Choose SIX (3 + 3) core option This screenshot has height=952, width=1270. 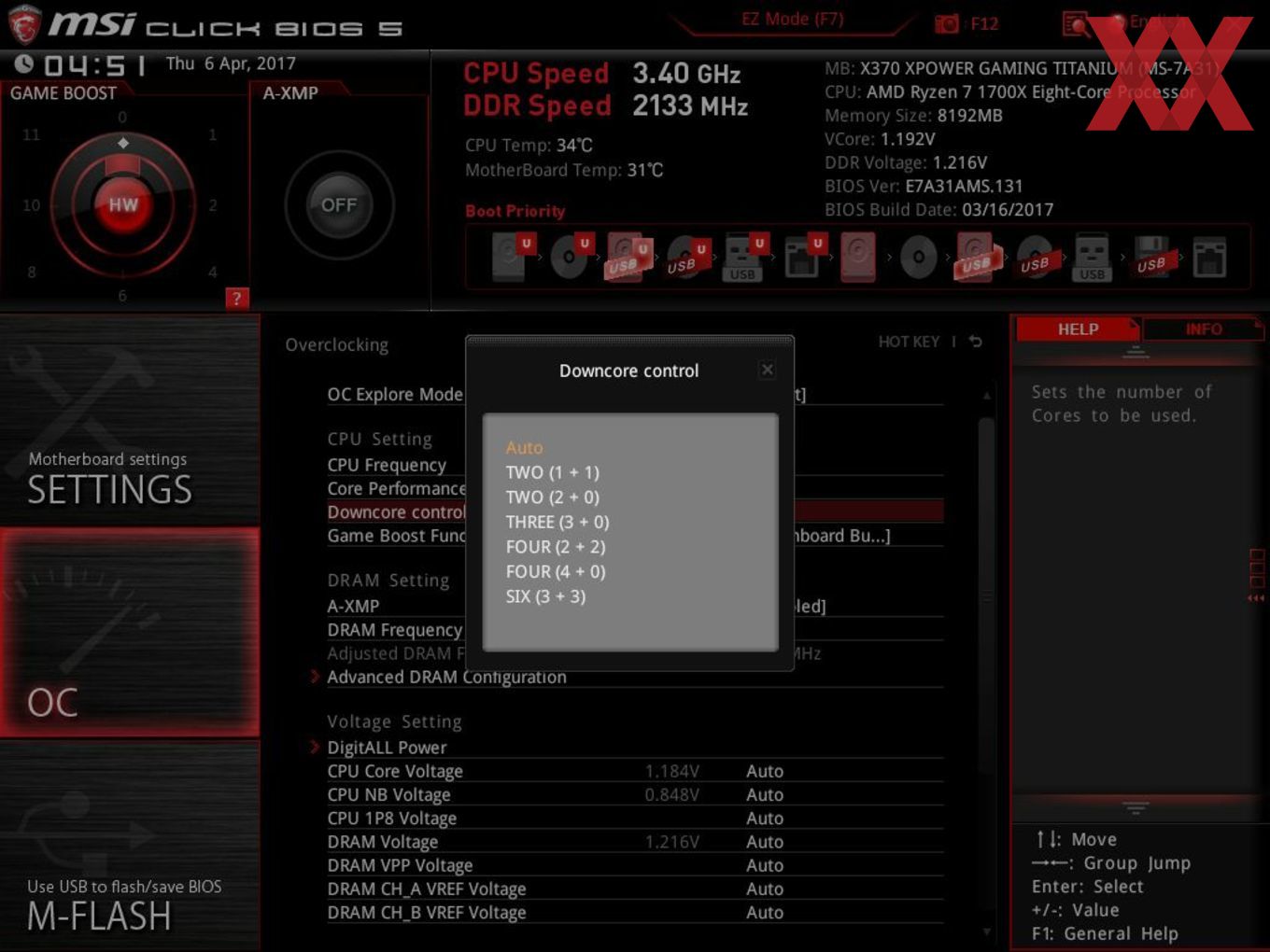click(545, 595)
